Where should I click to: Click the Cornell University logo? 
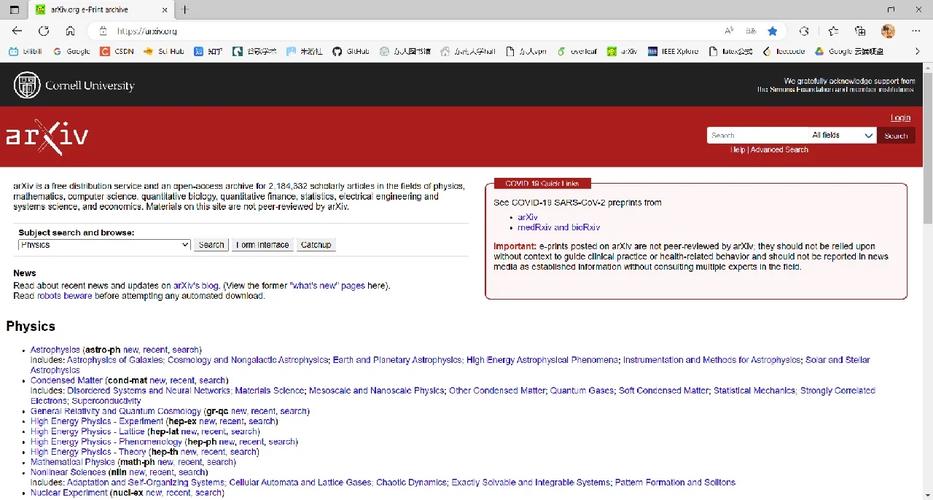click(x=74, y=86)
